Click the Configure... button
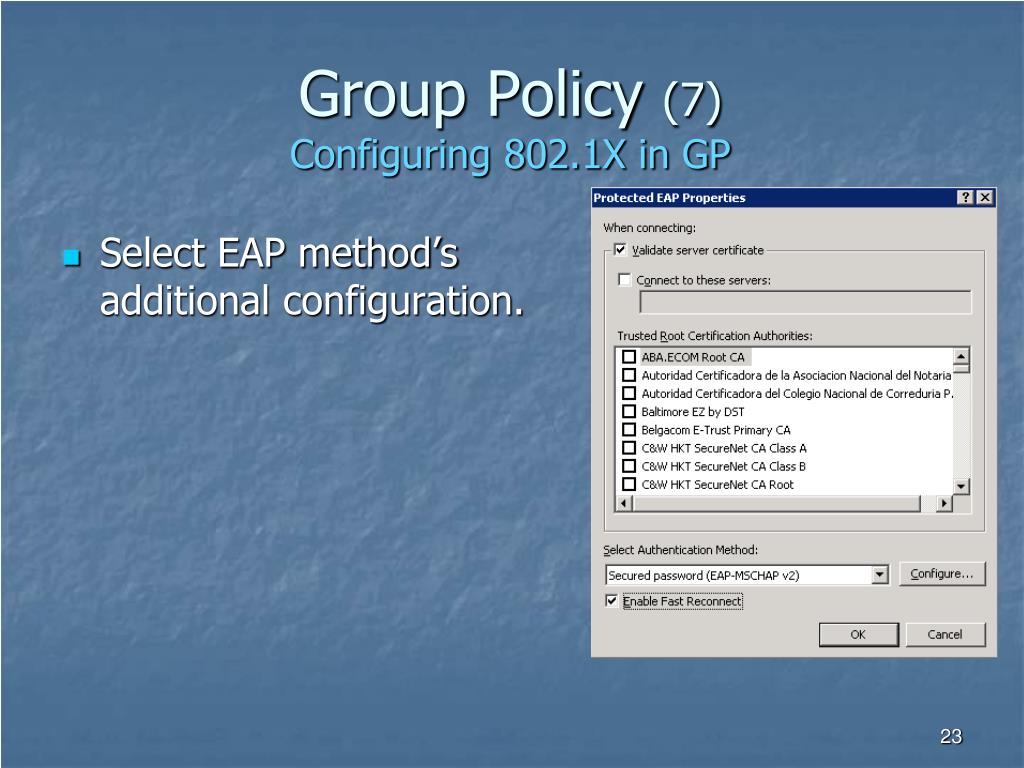 click(942, 573)
